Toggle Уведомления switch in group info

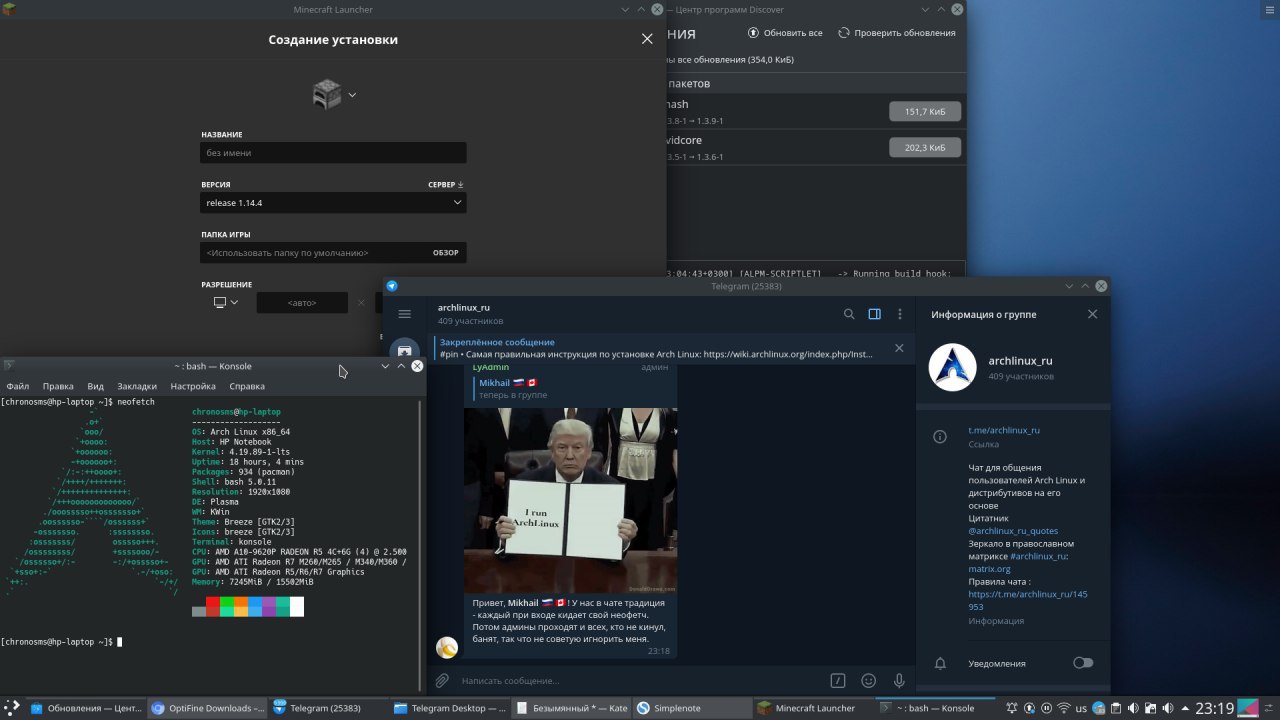[1083, 662]
